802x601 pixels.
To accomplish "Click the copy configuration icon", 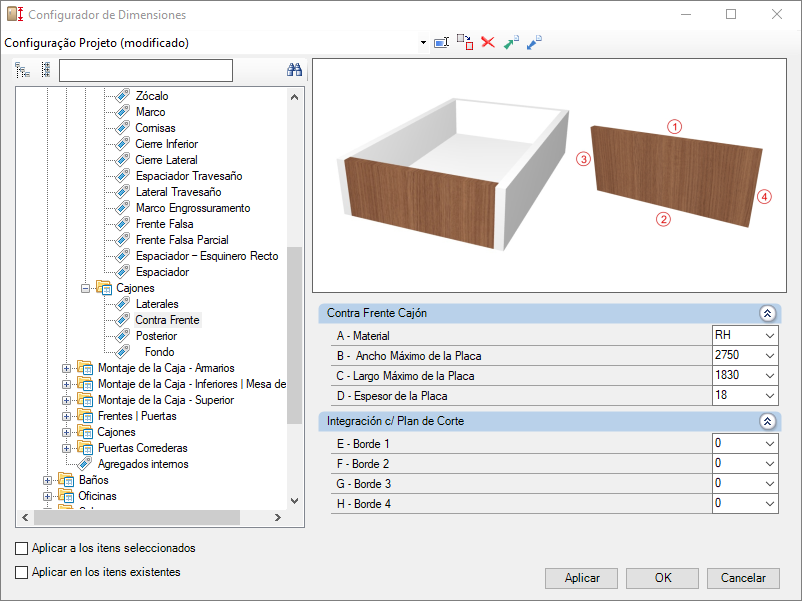I will click(464, 42).
